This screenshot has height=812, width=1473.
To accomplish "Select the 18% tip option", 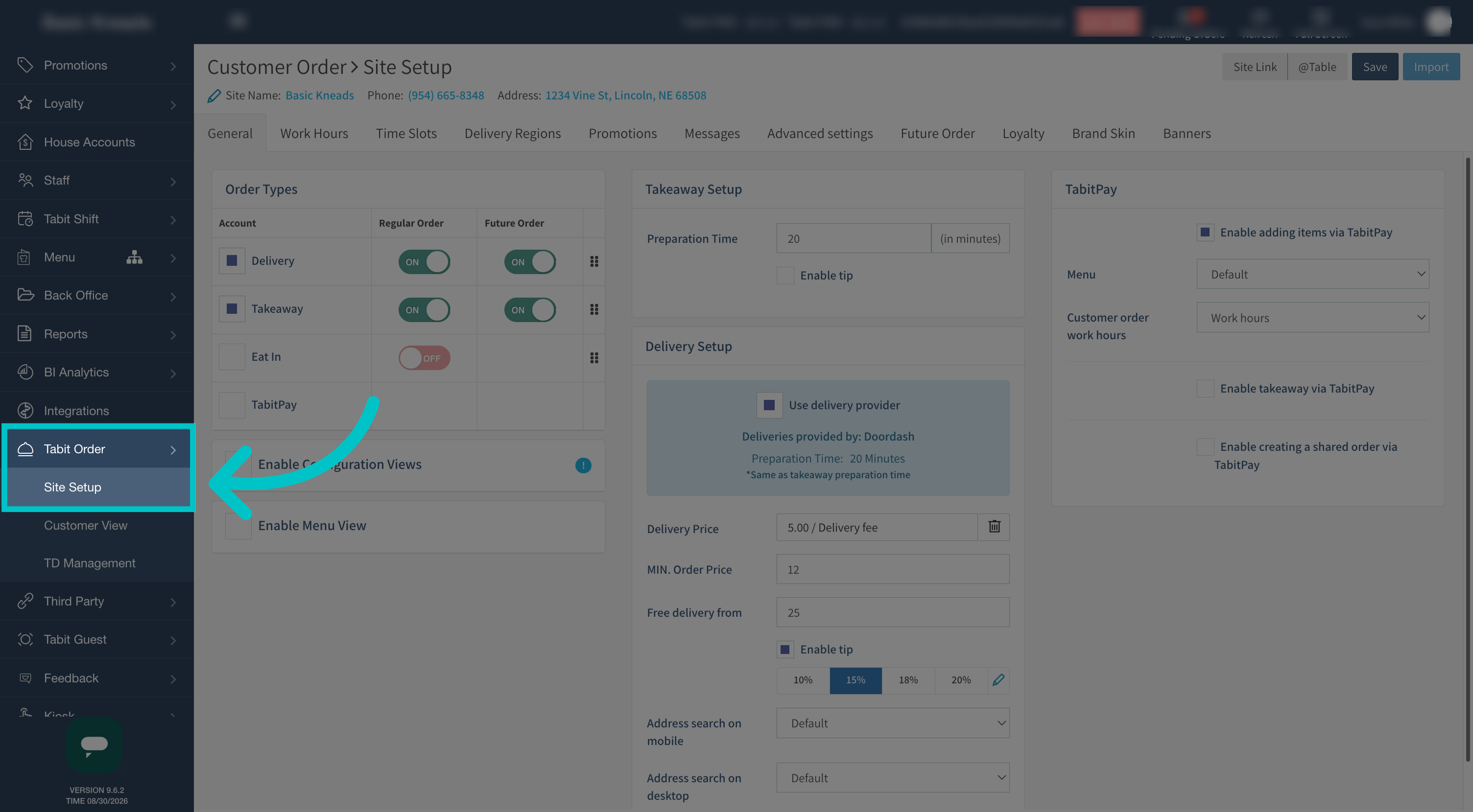I will pyautogui.click(x=908, y=680).
